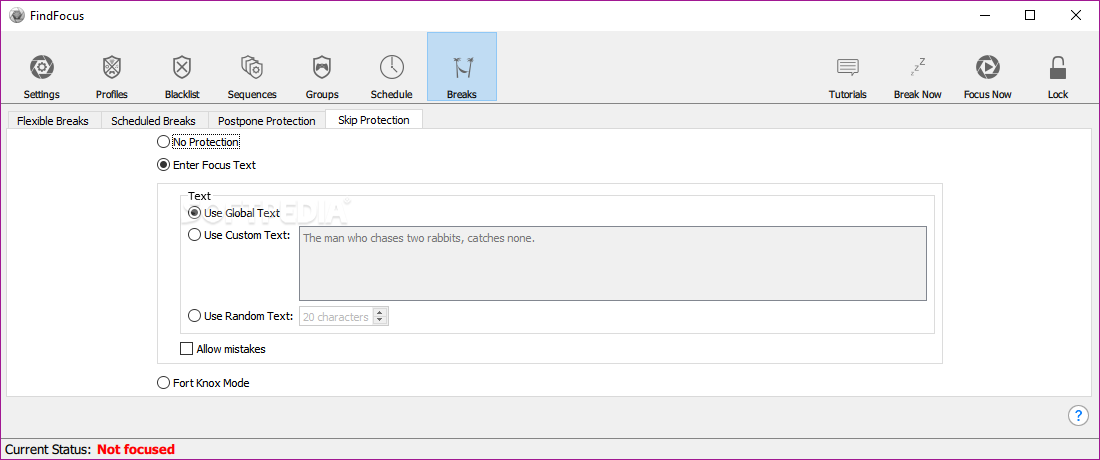Click inside the custom text box
This screenshot has height=460, width=1100.
(x=612, y=263)
